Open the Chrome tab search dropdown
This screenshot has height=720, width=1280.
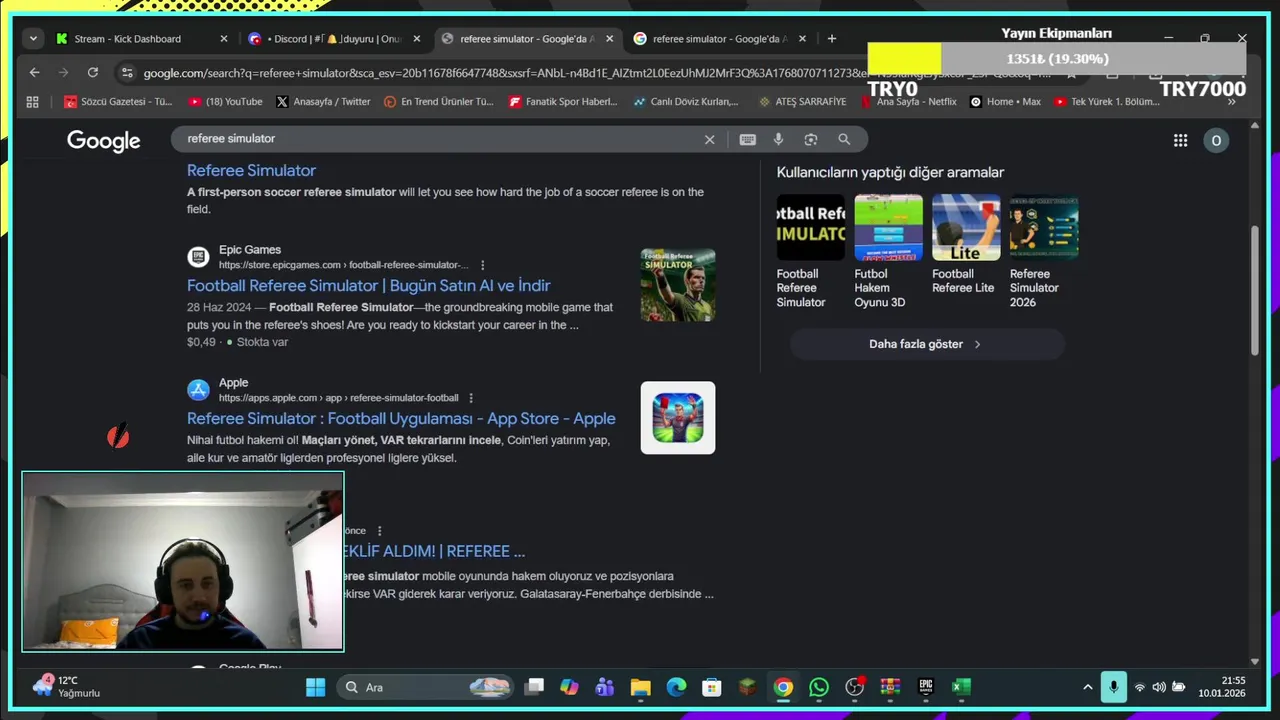34,39
